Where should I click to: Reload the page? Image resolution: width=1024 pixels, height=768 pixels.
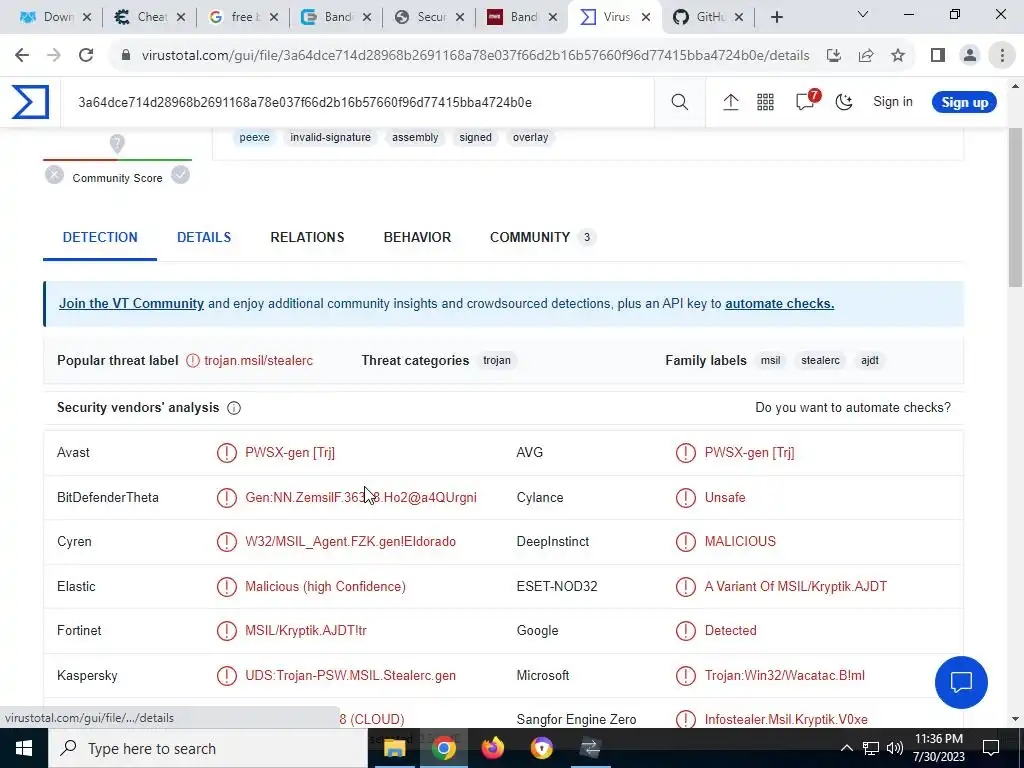coord(86,56)
